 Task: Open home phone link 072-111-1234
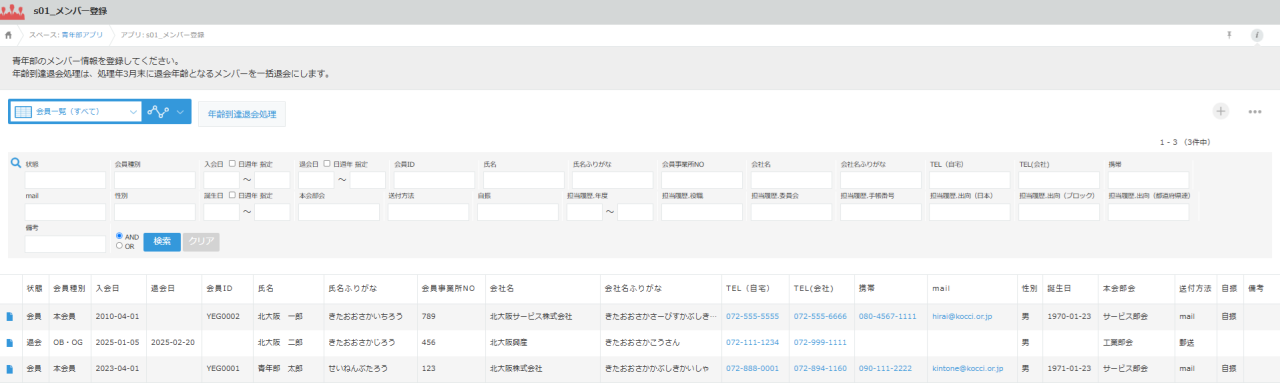pos(752,342)
